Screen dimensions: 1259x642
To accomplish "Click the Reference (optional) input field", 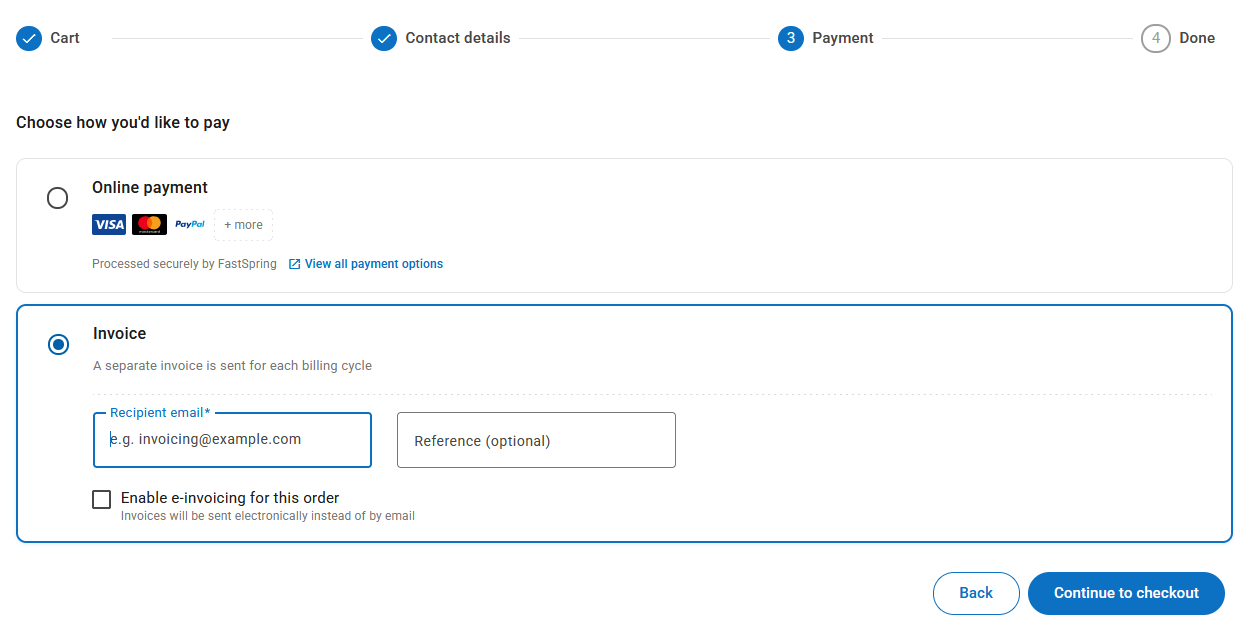I will (536, 440).
